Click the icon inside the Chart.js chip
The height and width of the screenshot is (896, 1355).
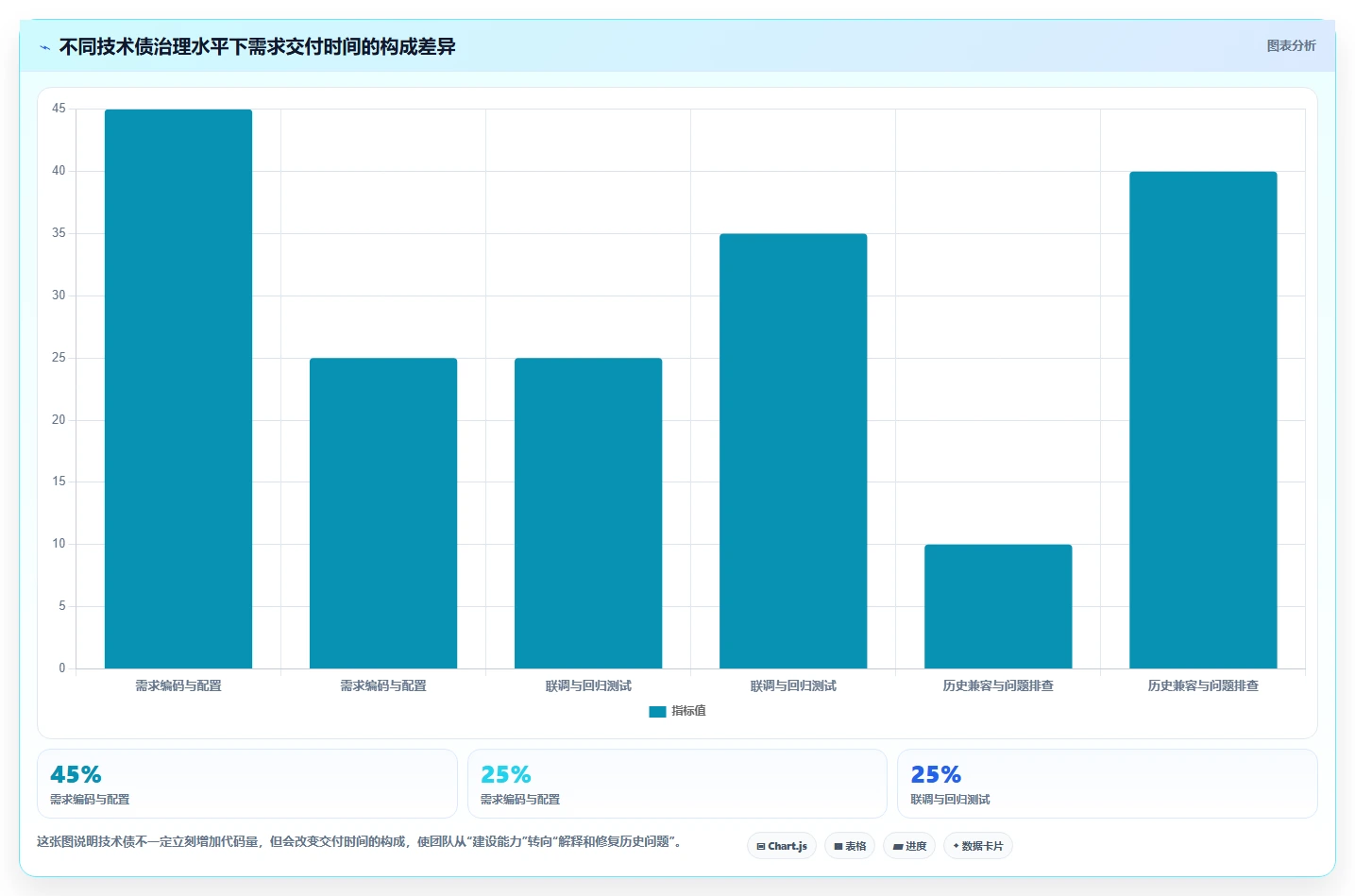tap(761, 847)
